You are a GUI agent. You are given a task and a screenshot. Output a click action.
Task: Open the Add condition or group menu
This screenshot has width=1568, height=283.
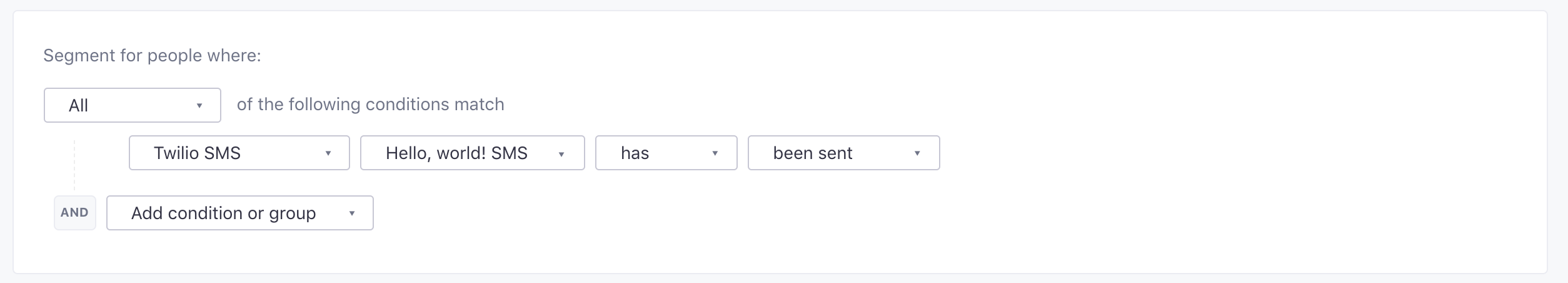click(239, 213)
